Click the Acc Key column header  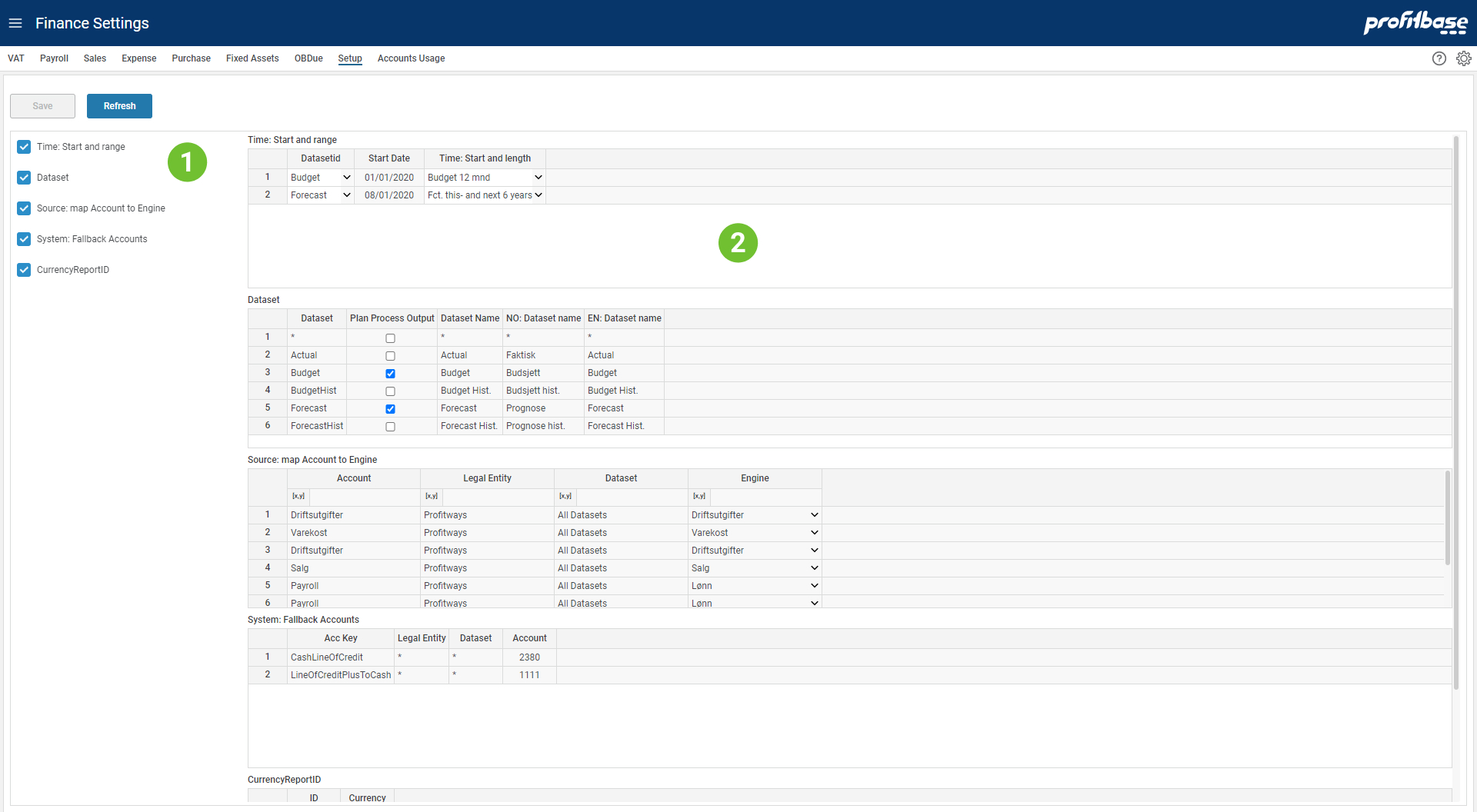[x=341, y=638]
